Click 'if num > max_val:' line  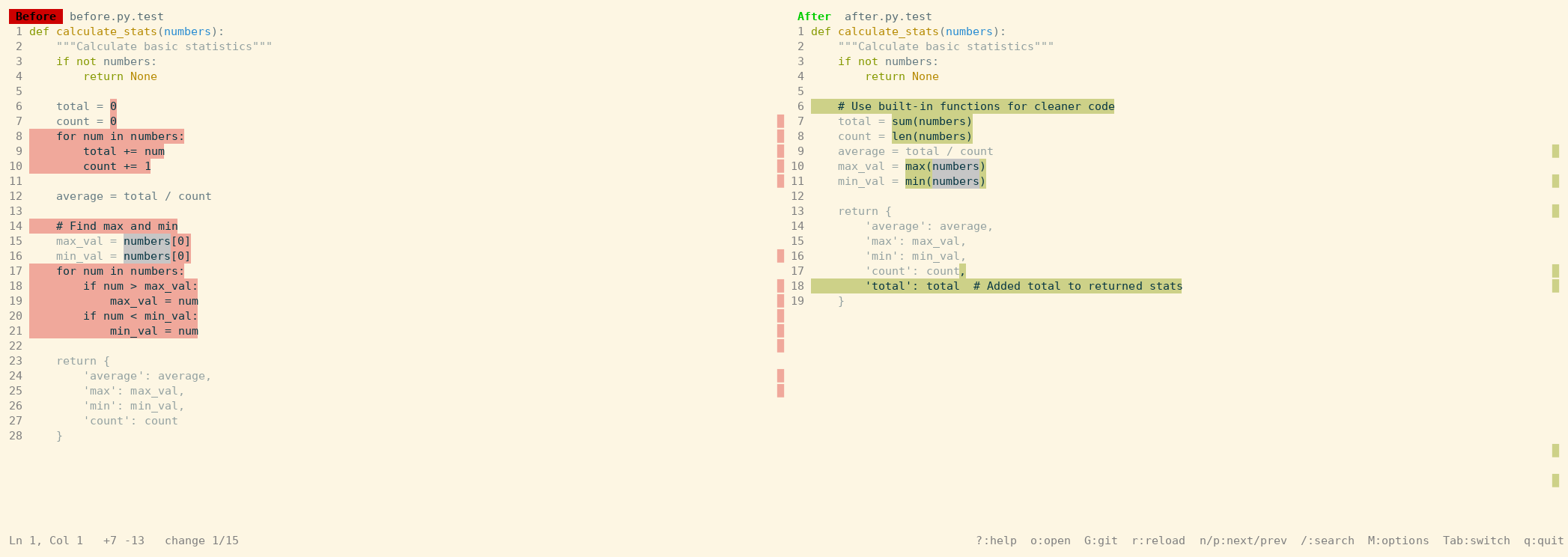click(141, 286)
